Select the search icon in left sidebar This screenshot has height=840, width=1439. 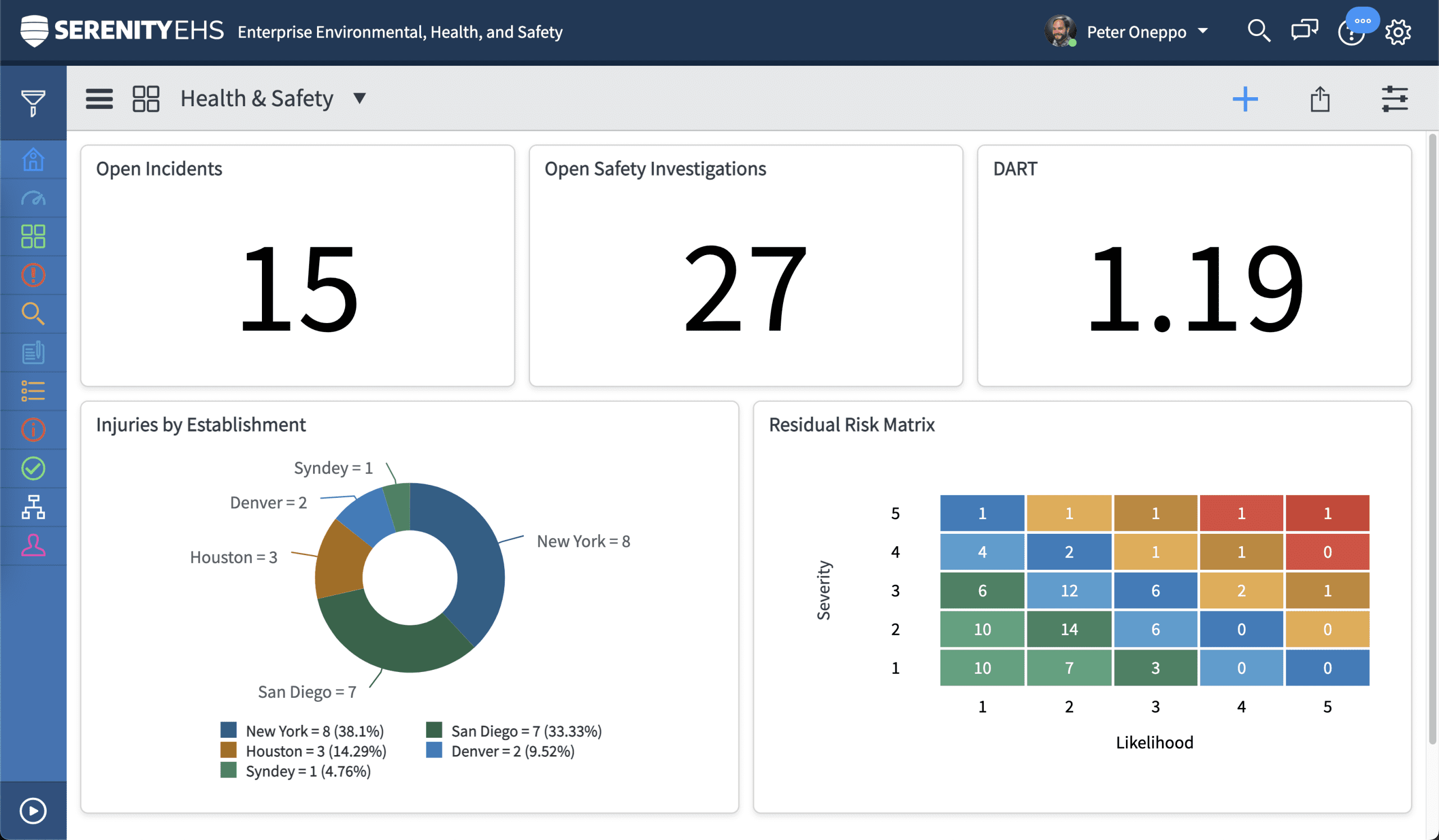point(33,314)
